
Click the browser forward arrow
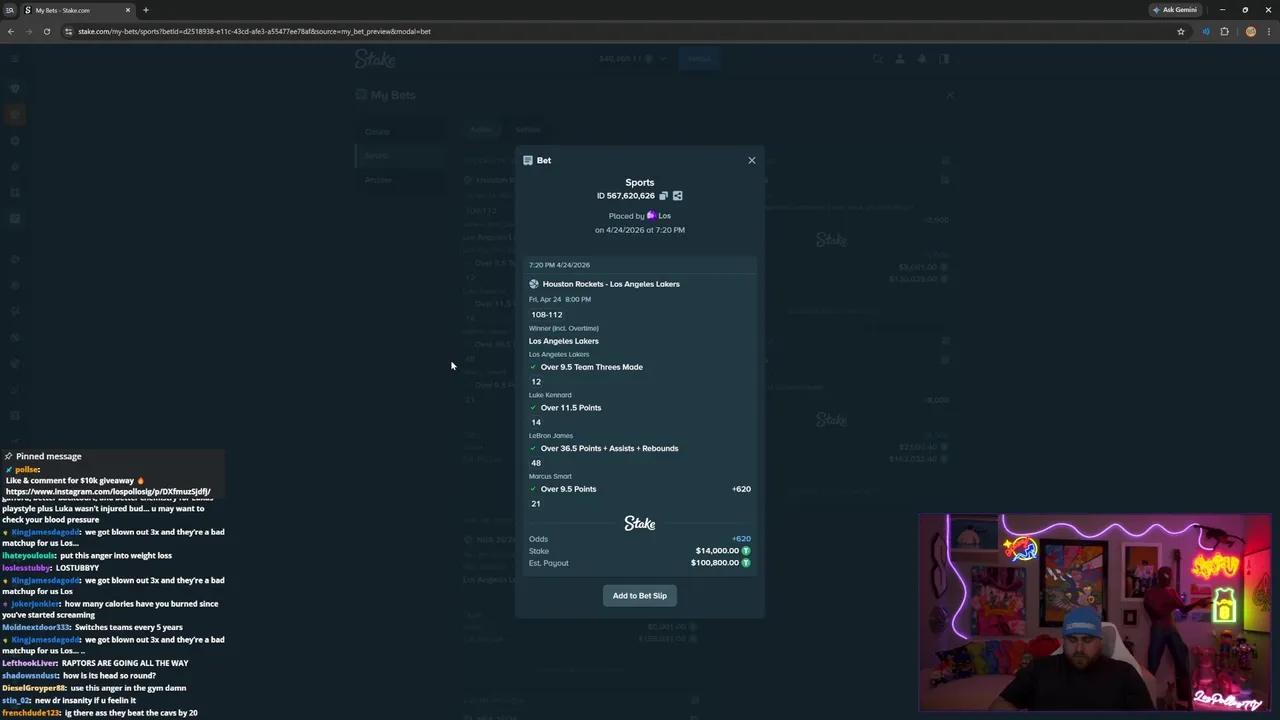tap(29, 31)
